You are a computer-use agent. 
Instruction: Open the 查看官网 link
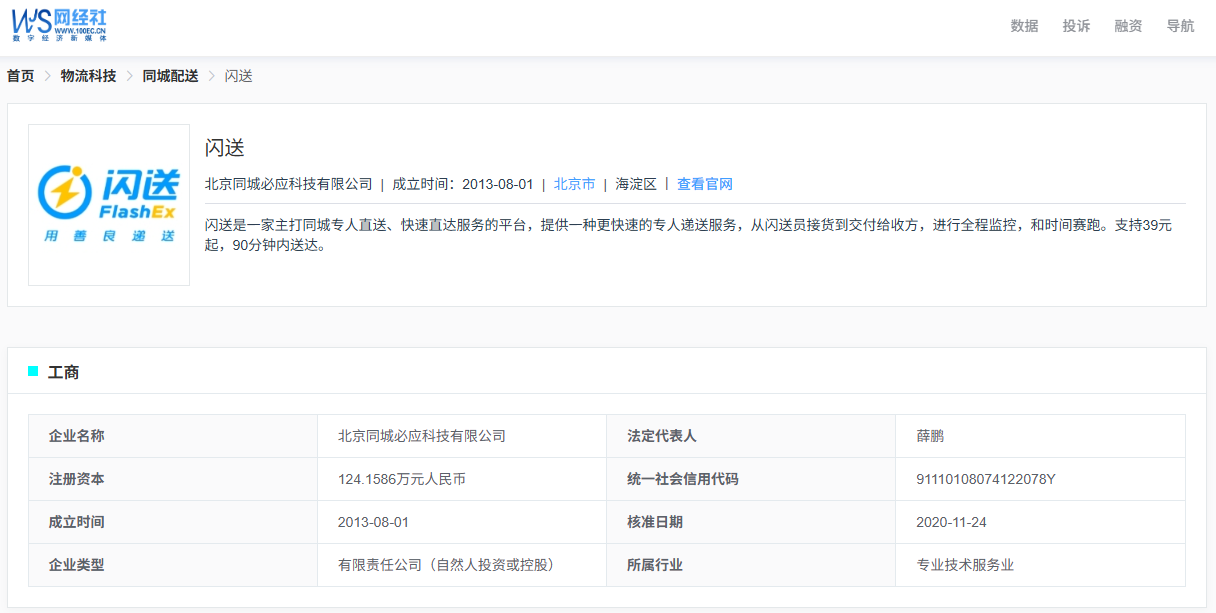click(705, 184)
